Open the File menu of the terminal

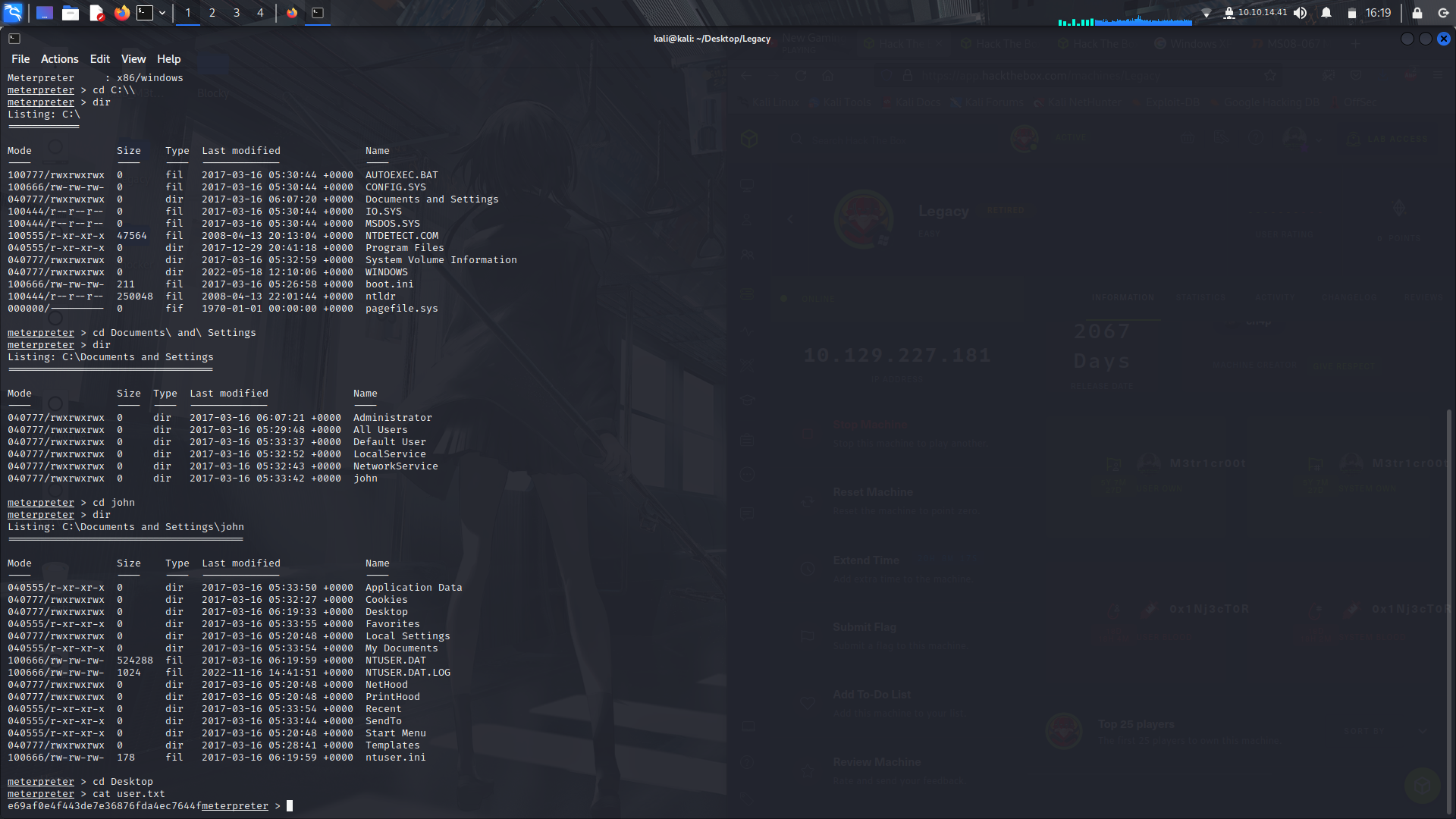click(20, 58)
